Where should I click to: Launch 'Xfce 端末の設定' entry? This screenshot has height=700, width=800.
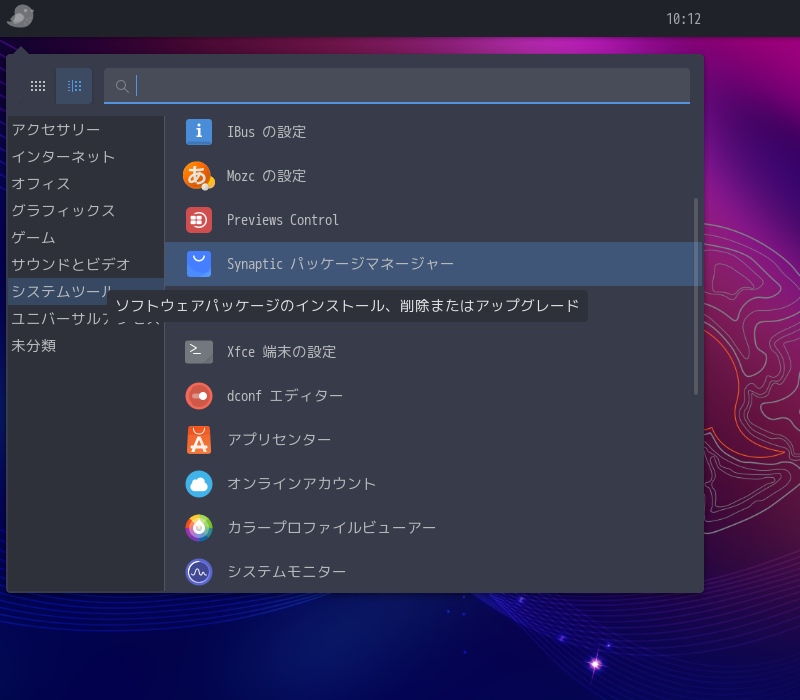pos(433,352)
